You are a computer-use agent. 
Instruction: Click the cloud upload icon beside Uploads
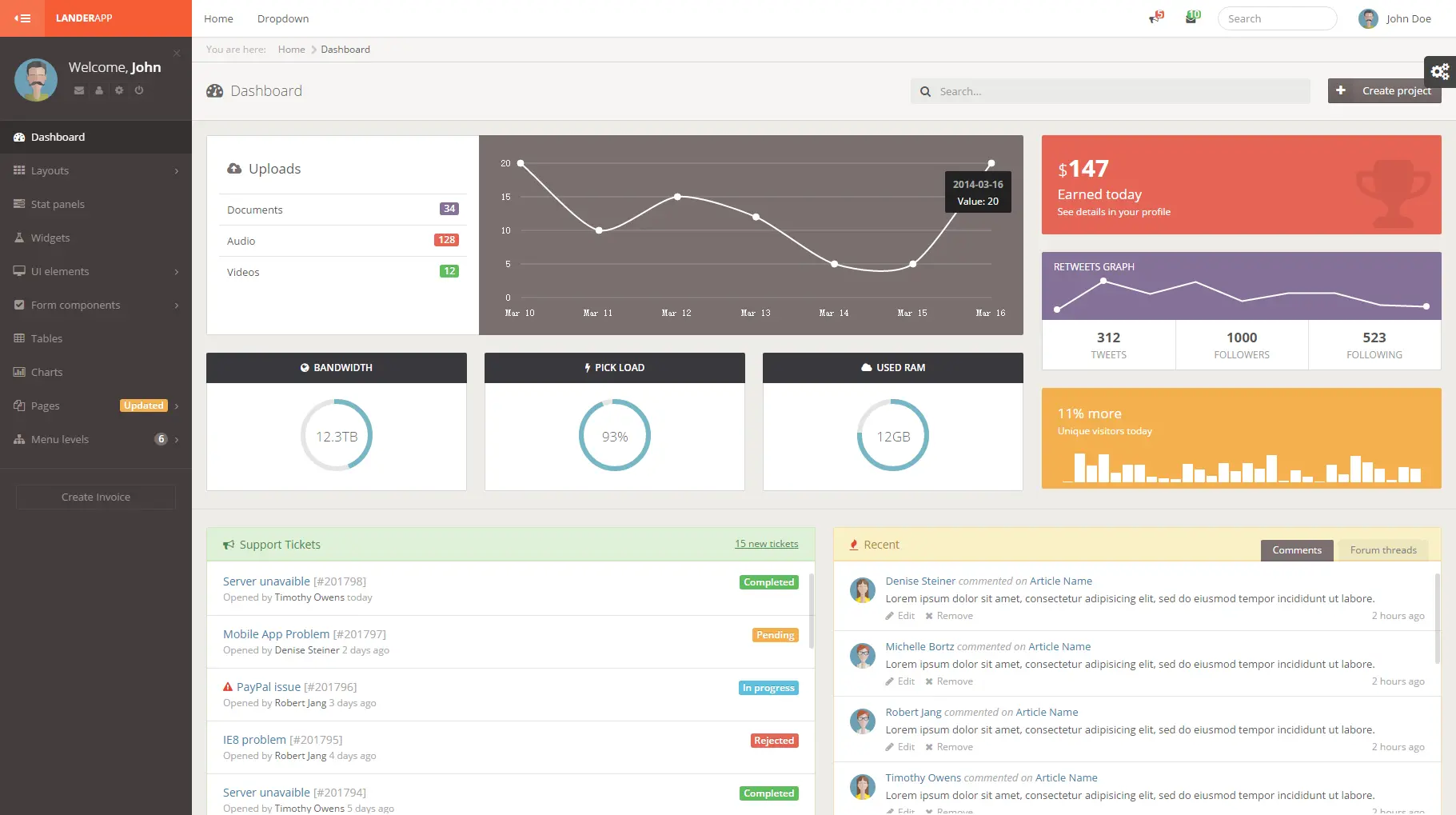234,169
